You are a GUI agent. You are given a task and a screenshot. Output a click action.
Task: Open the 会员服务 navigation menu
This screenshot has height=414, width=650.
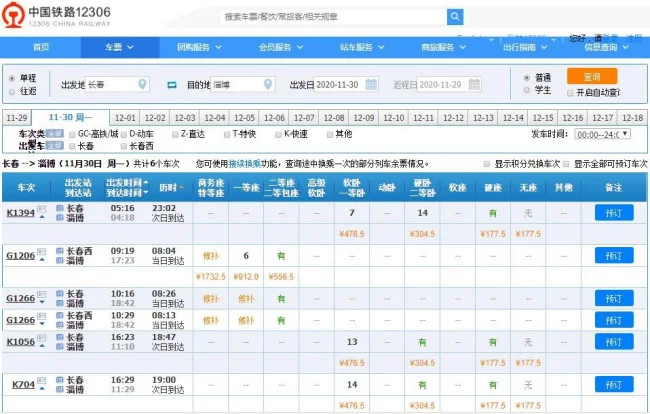[x=281, y=47]
